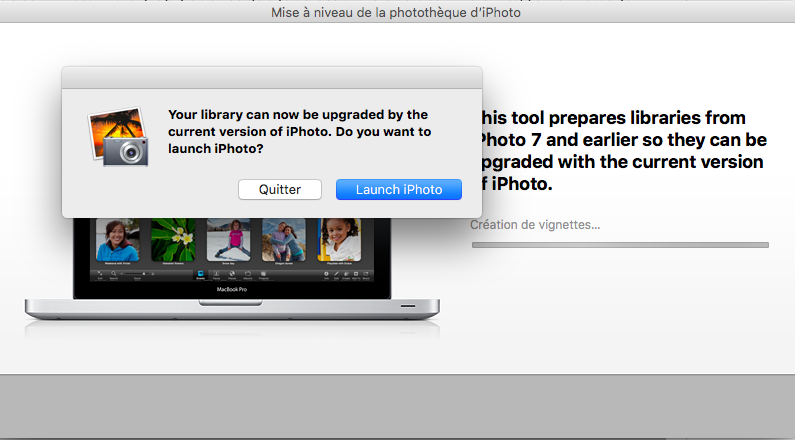The image size is (795, 440).
Task: Click the window title 'Mise à niveau de la photothèque d'iPhoto'
Action: 395,12
